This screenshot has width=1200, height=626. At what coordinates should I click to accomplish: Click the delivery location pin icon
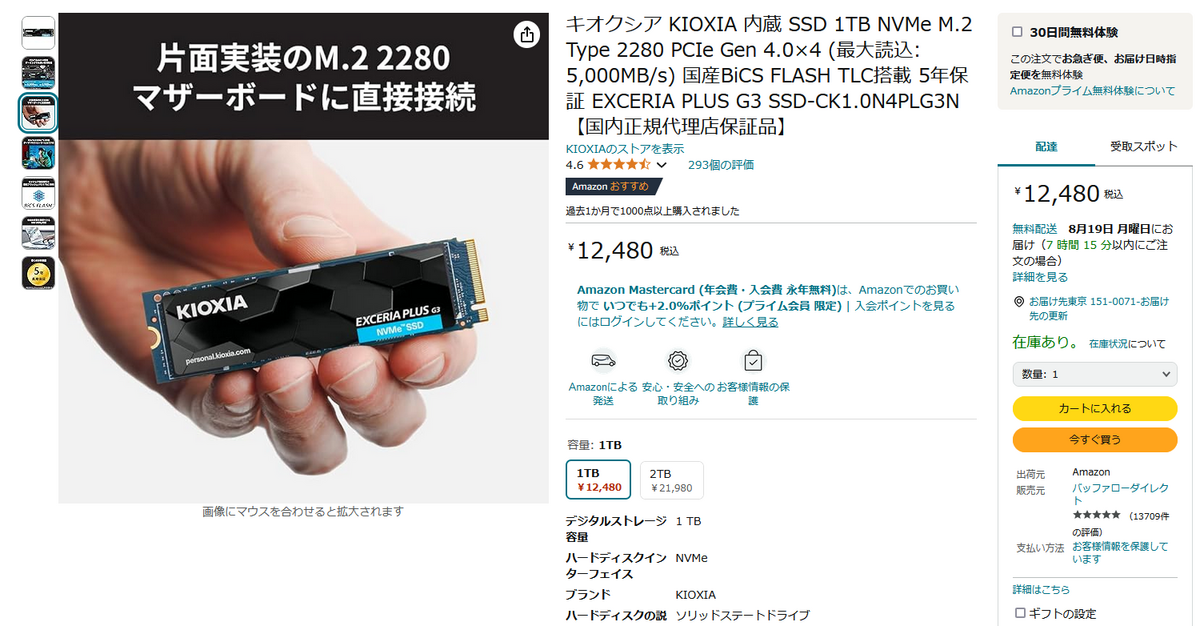coord(1018,301)
